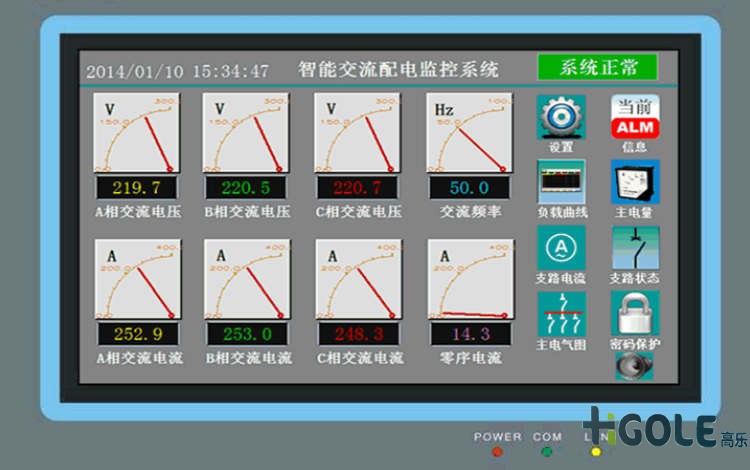The image size is (750, 470).
Task: Open the 设置 settings gear icon
Action: point(561,117)
